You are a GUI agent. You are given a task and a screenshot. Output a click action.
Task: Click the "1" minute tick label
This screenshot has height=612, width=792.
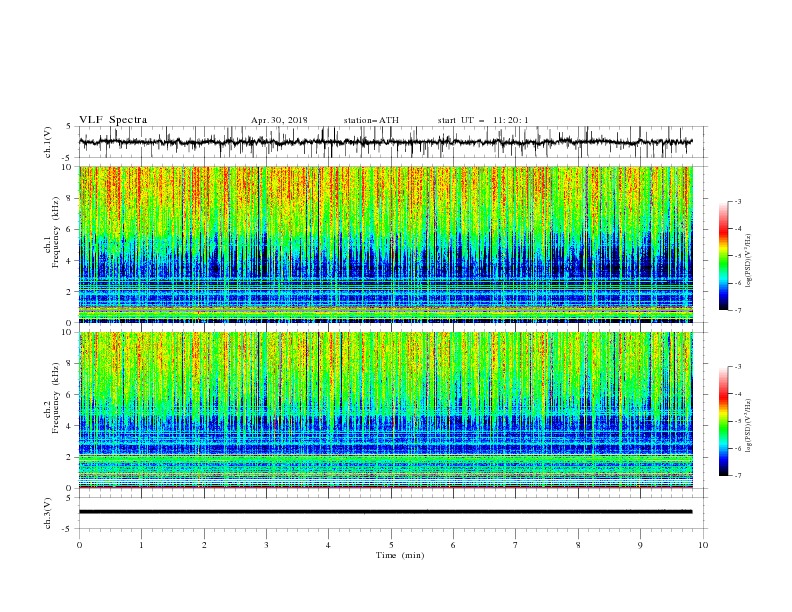pyautogui.click(x=141, y=545)
